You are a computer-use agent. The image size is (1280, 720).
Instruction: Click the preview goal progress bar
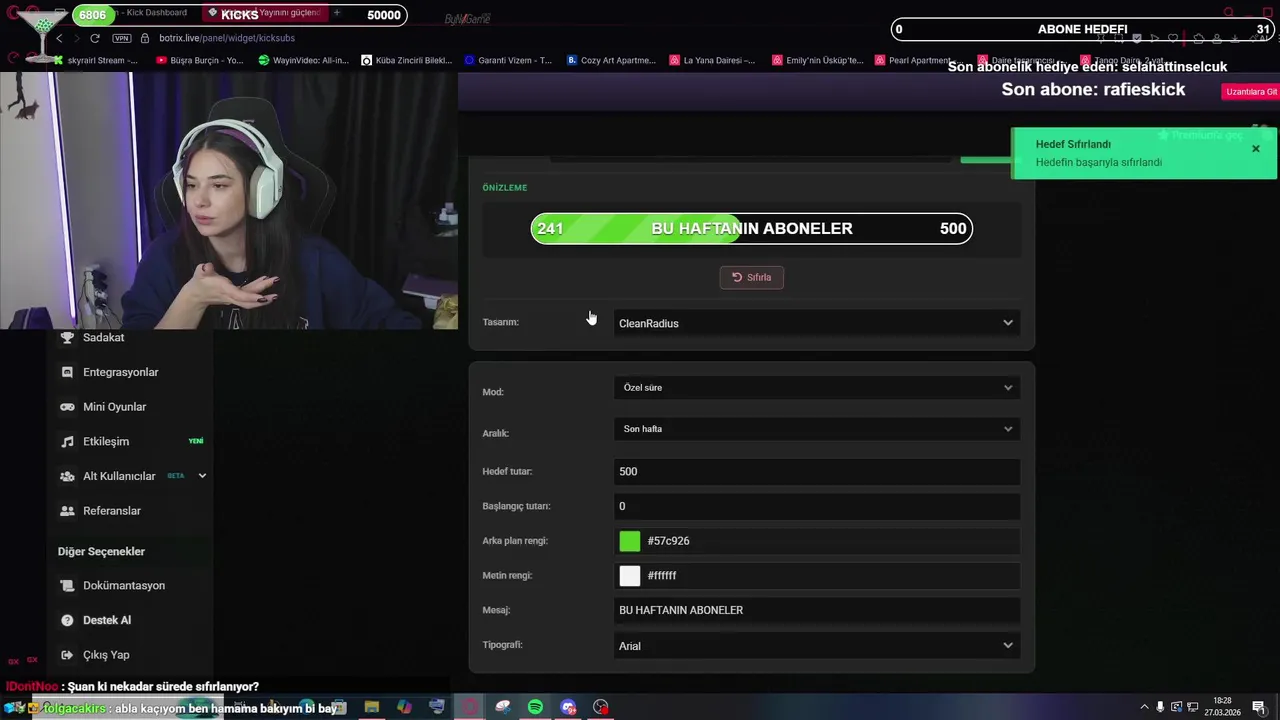click(751, 229)
